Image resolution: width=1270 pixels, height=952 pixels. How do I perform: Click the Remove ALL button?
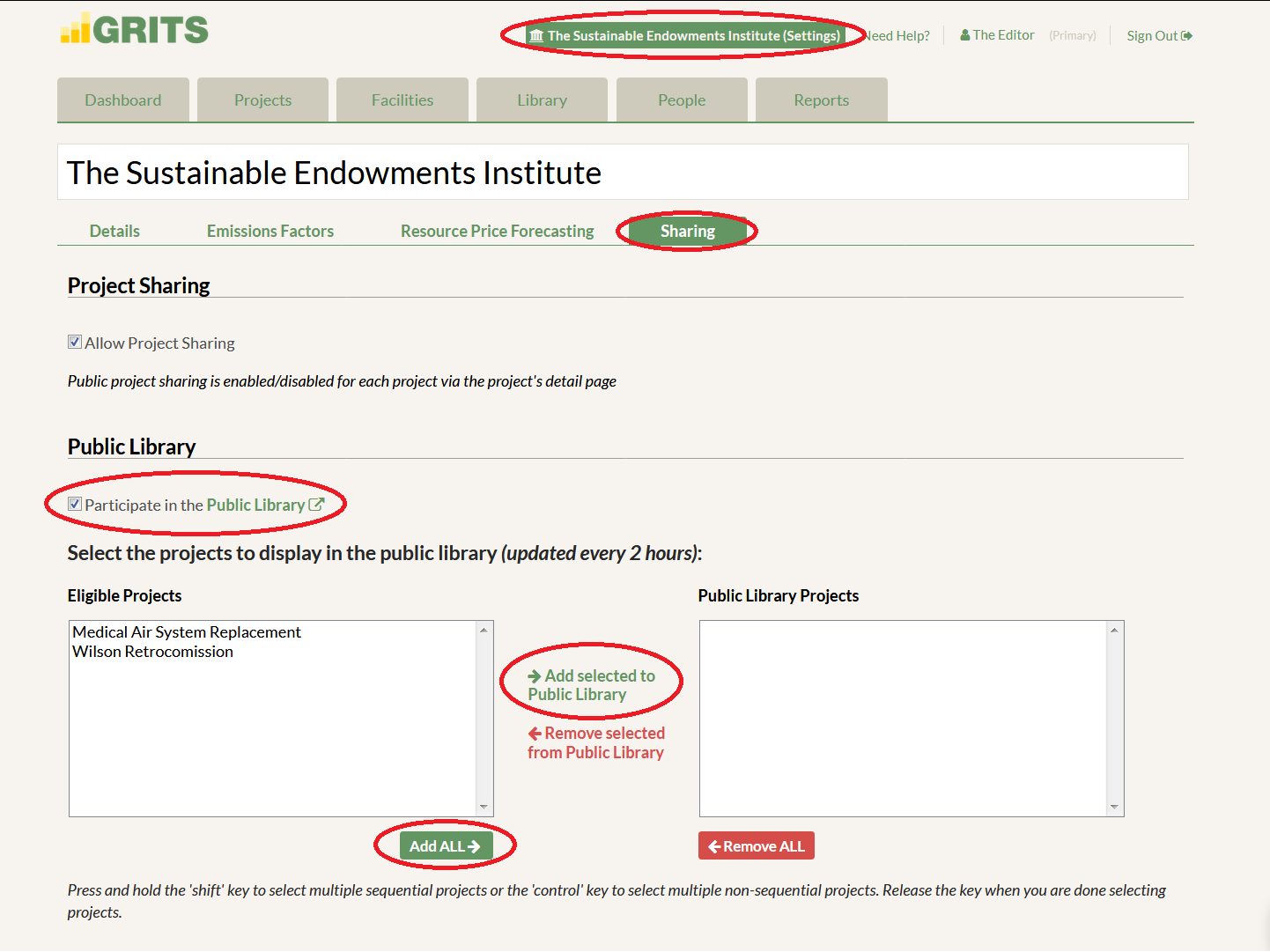tap(757, 845)
